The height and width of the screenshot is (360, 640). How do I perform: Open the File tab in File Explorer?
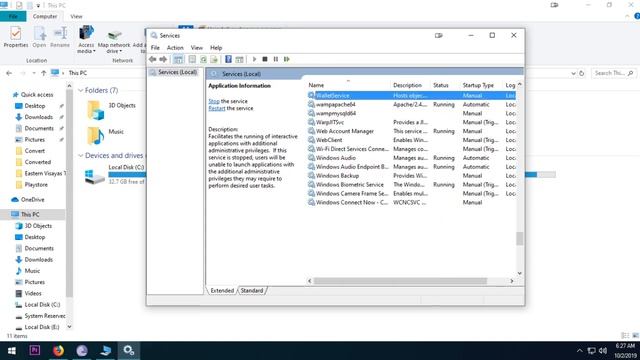(x=13, y=16)
